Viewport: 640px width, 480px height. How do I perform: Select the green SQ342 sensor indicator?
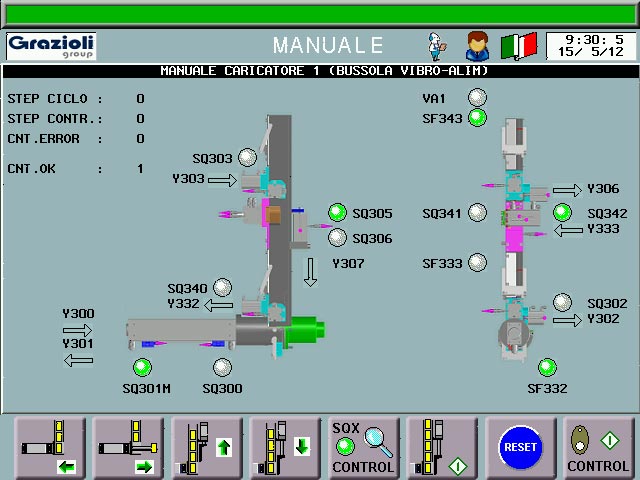click(x=562, y=213)
